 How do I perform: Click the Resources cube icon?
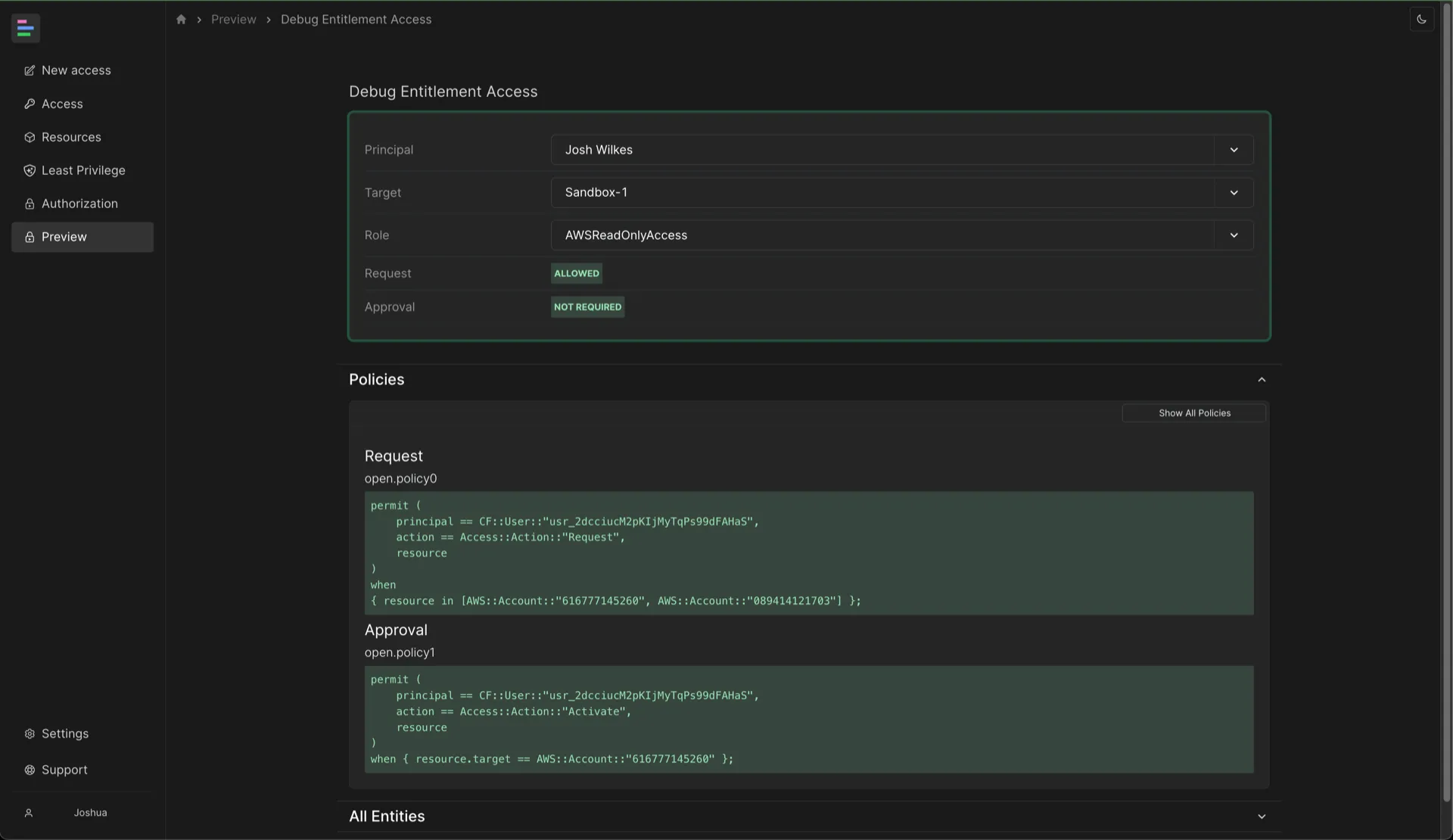pos(30,137)
